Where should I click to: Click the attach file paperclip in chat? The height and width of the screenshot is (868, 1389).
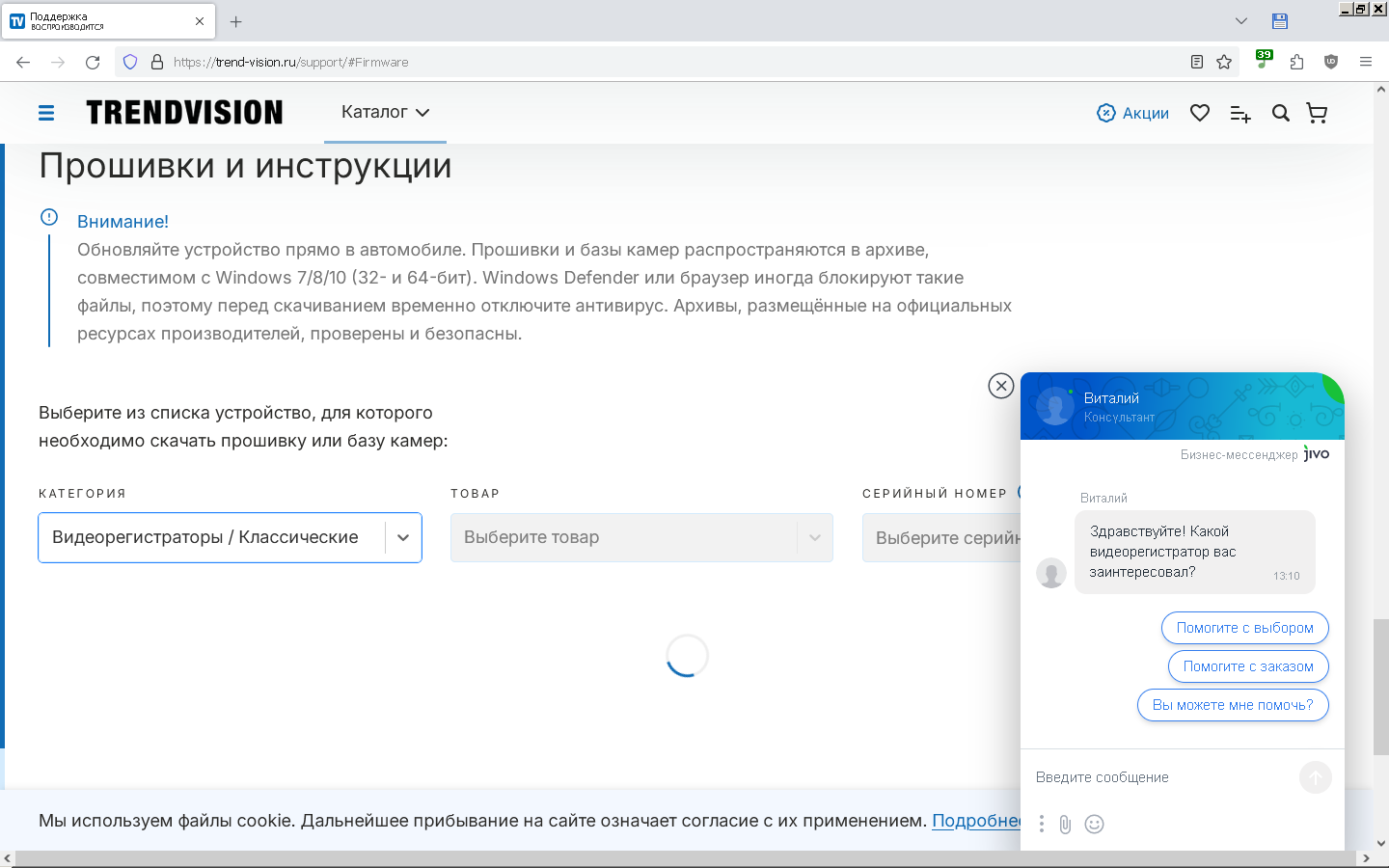pos(1065,825)
